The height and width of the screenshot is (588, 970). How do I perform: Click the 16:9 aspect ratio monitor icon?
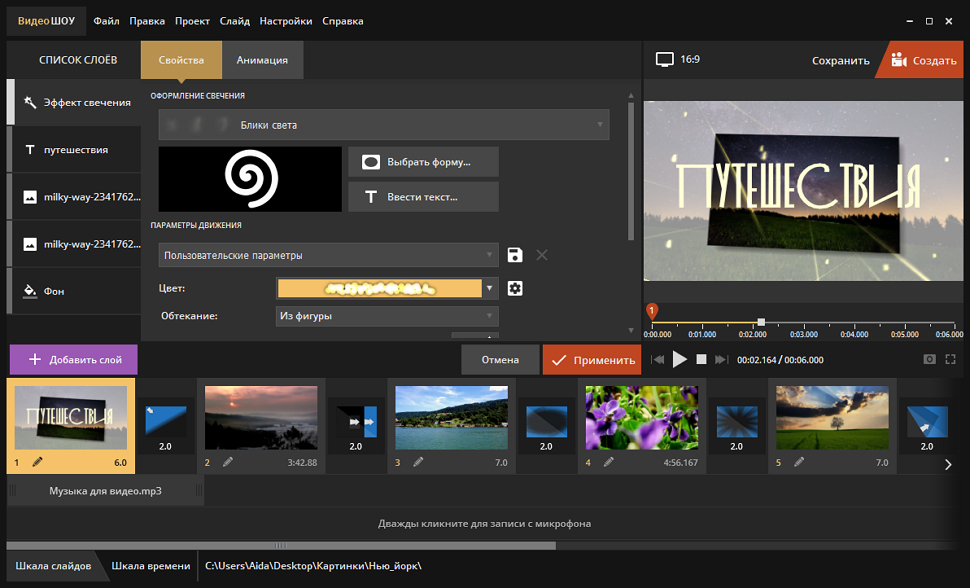pos(665,60)
